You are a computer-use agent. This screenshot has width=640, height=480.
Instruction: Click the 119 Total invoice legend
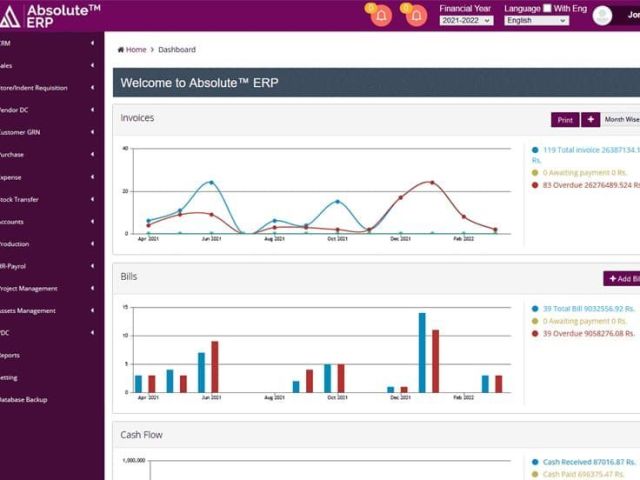(x=586, y=154)
